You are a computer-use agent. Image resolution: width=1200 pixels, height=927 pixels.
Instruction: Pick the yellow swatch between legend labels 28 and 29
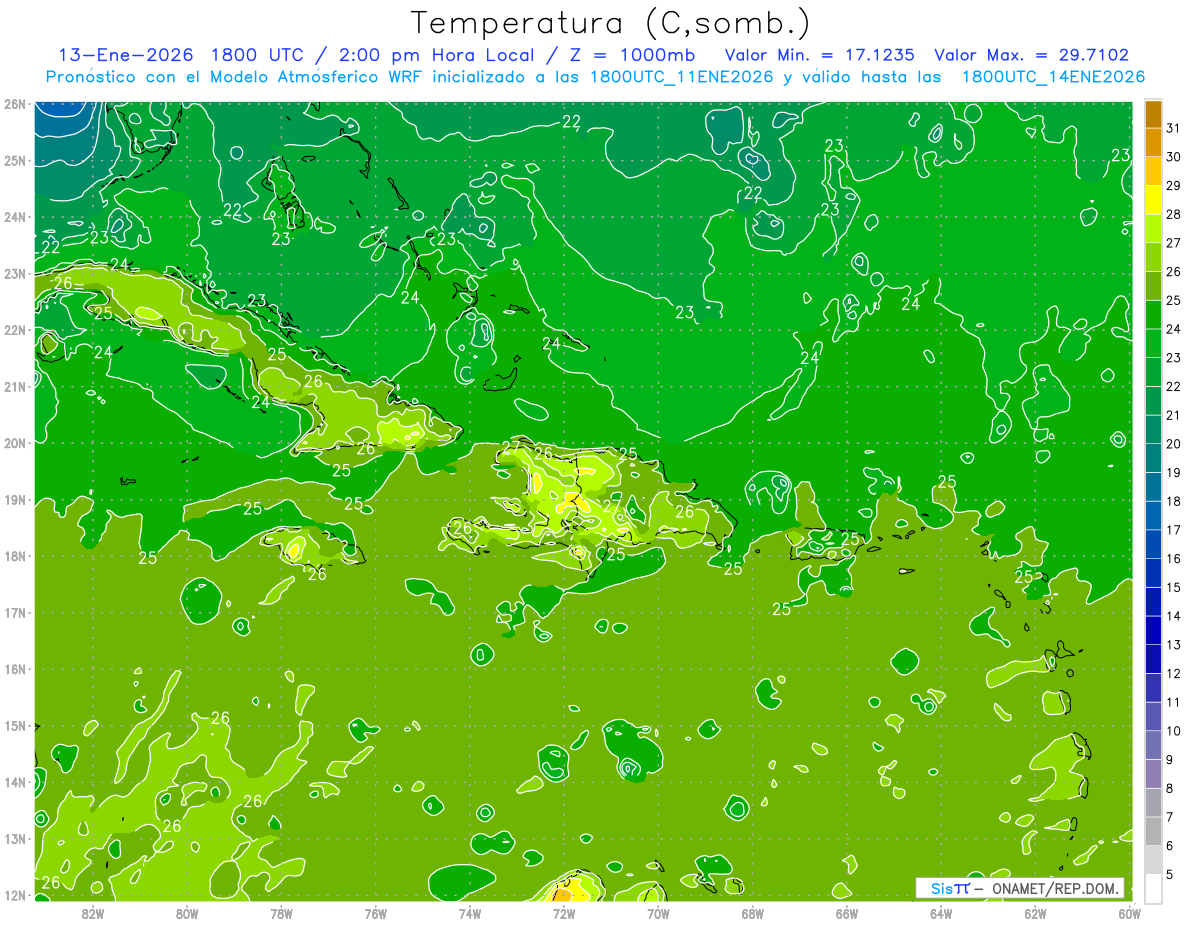(x=1153, y=200)
